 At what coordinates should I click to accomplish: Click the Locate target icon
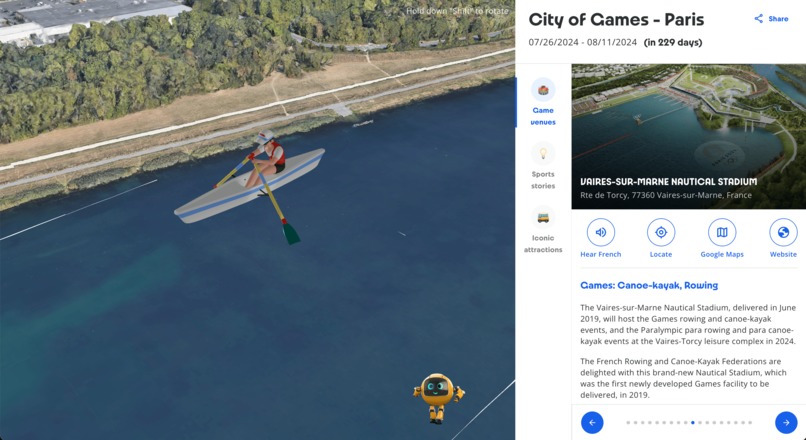point(661,232)
